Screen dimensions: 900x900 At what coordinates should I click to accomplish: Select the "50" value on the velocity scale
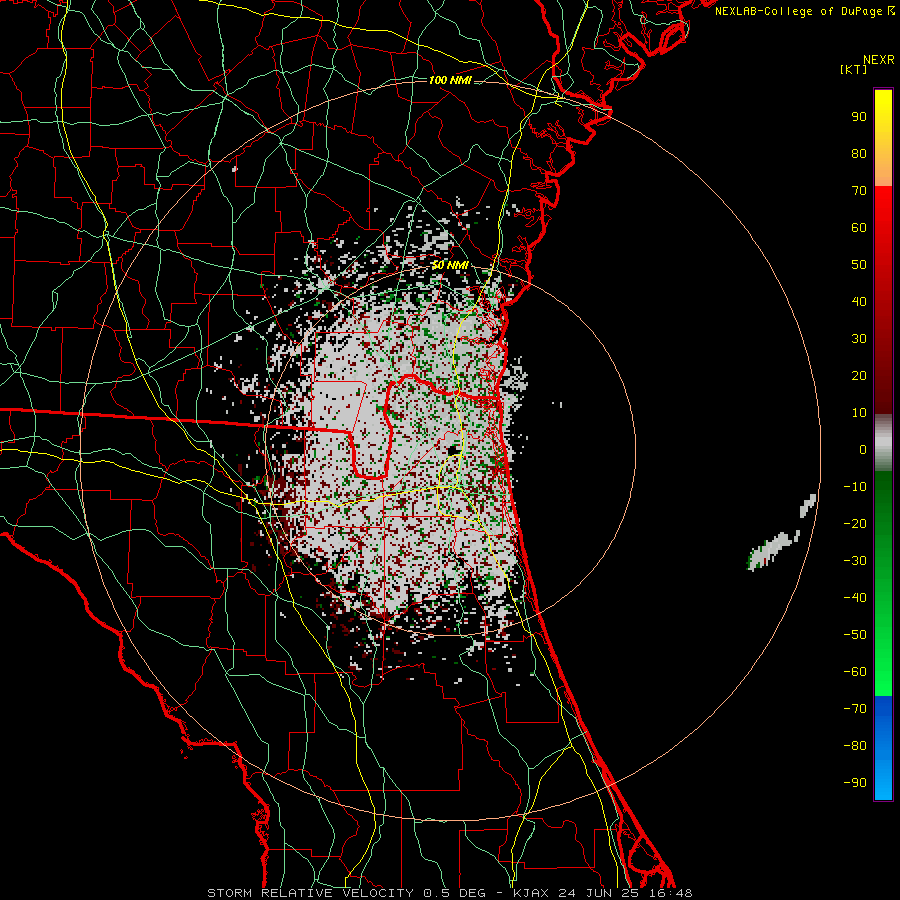point(859,265)
